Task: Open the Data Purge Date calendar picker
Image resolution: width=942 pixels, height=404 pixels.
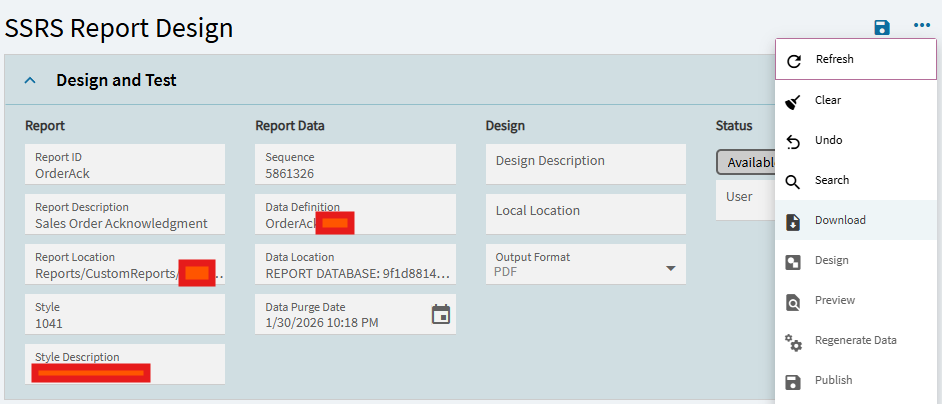Action: [x=440, y=315]
